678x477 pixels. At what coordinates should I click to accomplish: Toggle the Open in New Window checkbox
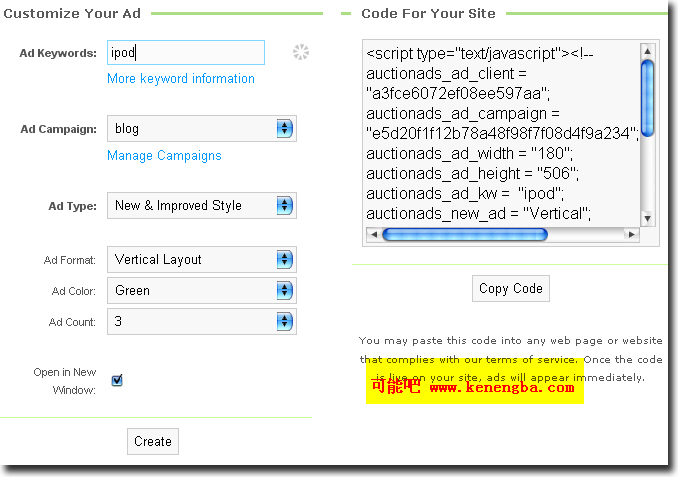[x=117, y=380]
